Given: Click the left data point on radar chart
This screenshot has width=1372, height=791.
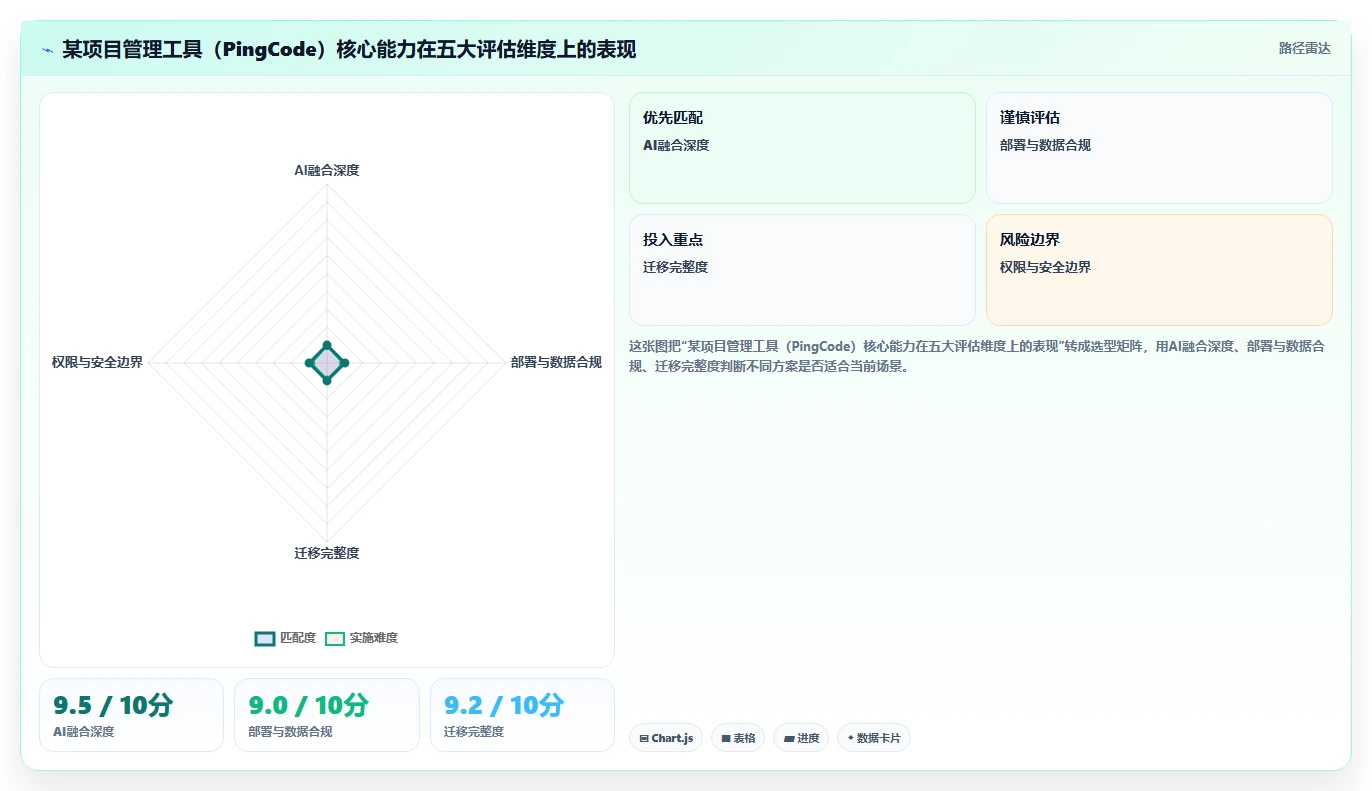Looking at the screenshot, I should click(309, 363).
